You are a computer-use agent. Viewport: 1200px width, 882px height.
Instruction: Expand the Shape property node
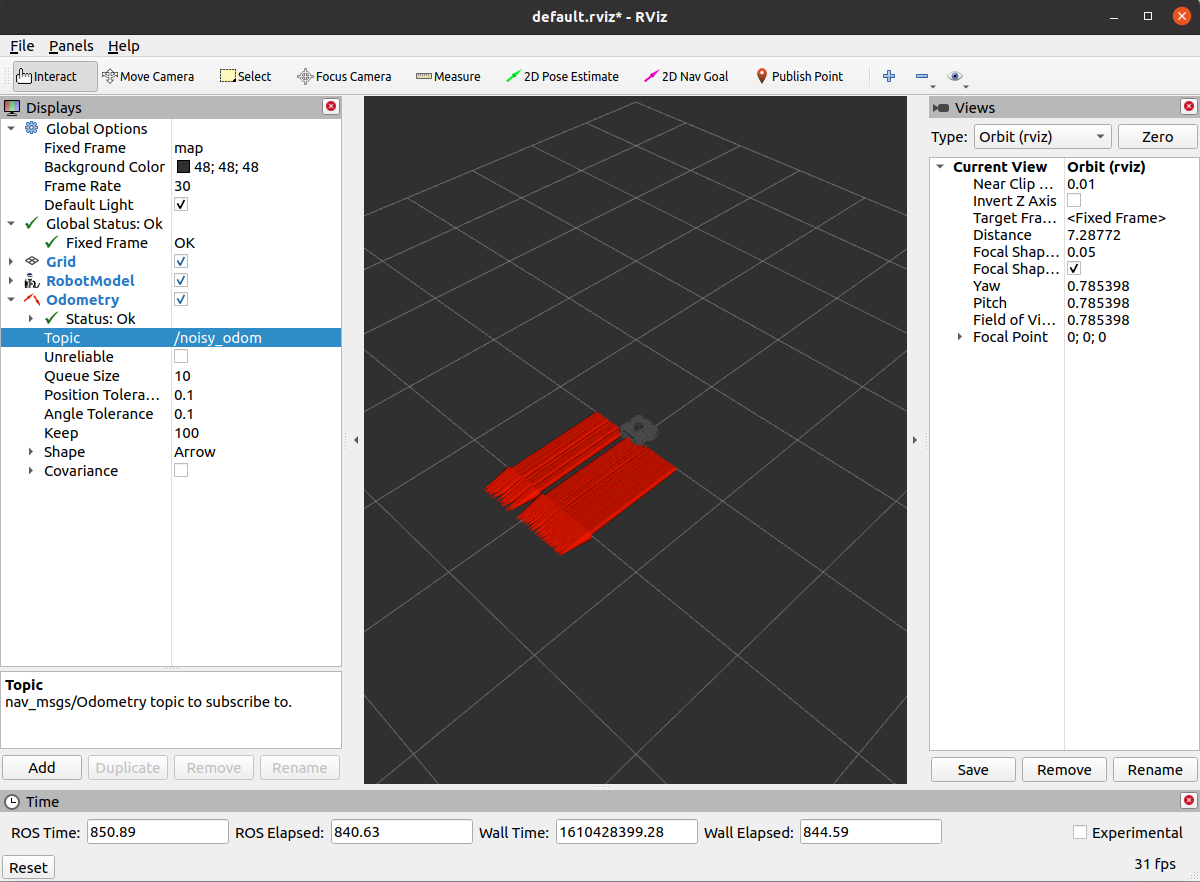tap(31, 451)
